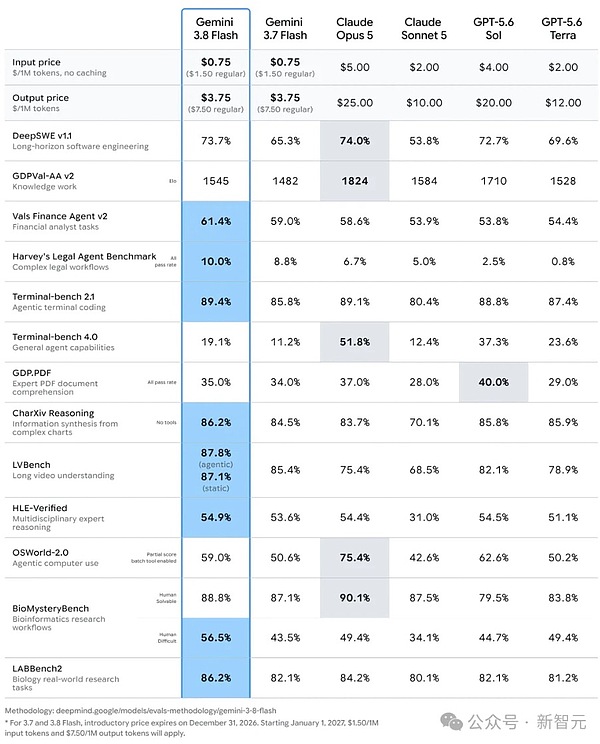Click the GPT-5.6 Terra column header
Screen dimensions: 600x744
[563, 28]
